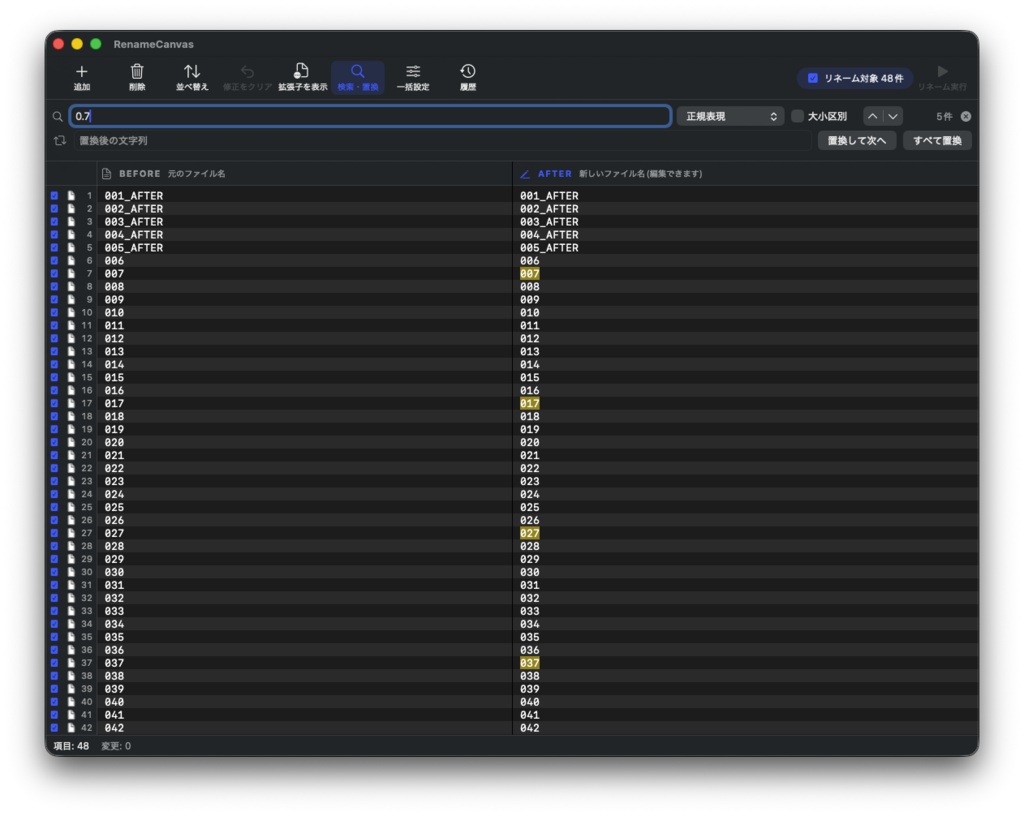The width and height of the screenshot is (1024, 816).
Task: Click the 置換後の文字列 replacement field
Action: tap(442, 140)
